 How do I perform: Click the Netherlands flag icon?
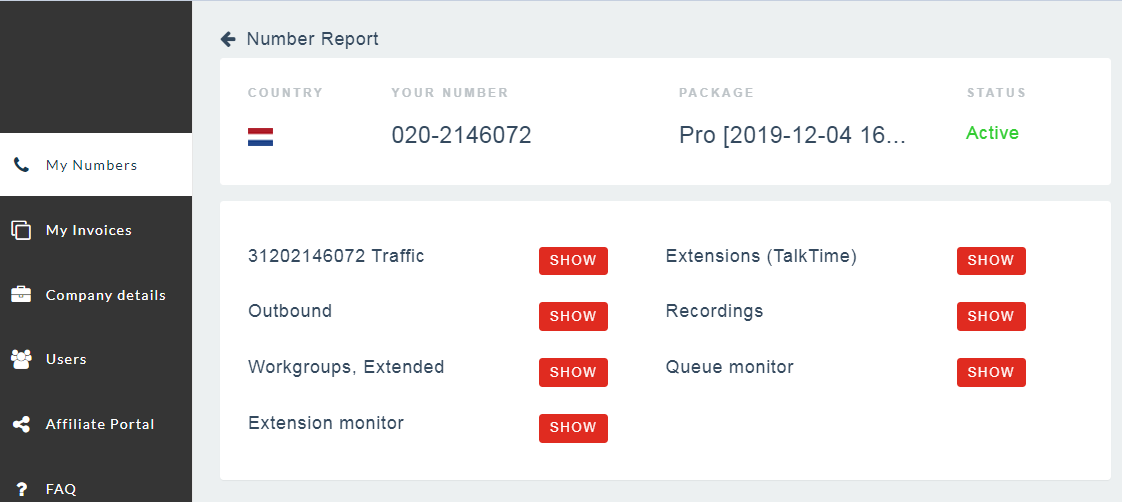(260, 137)
